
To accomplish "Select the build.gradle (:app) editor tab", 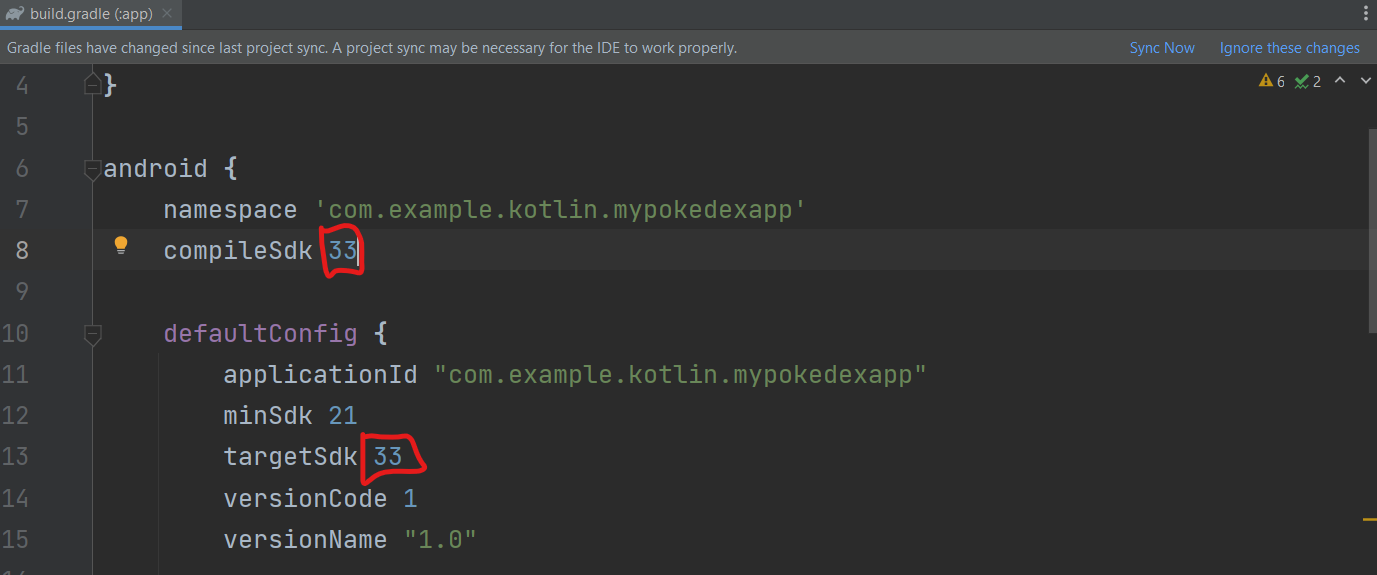I will (85, 14).
